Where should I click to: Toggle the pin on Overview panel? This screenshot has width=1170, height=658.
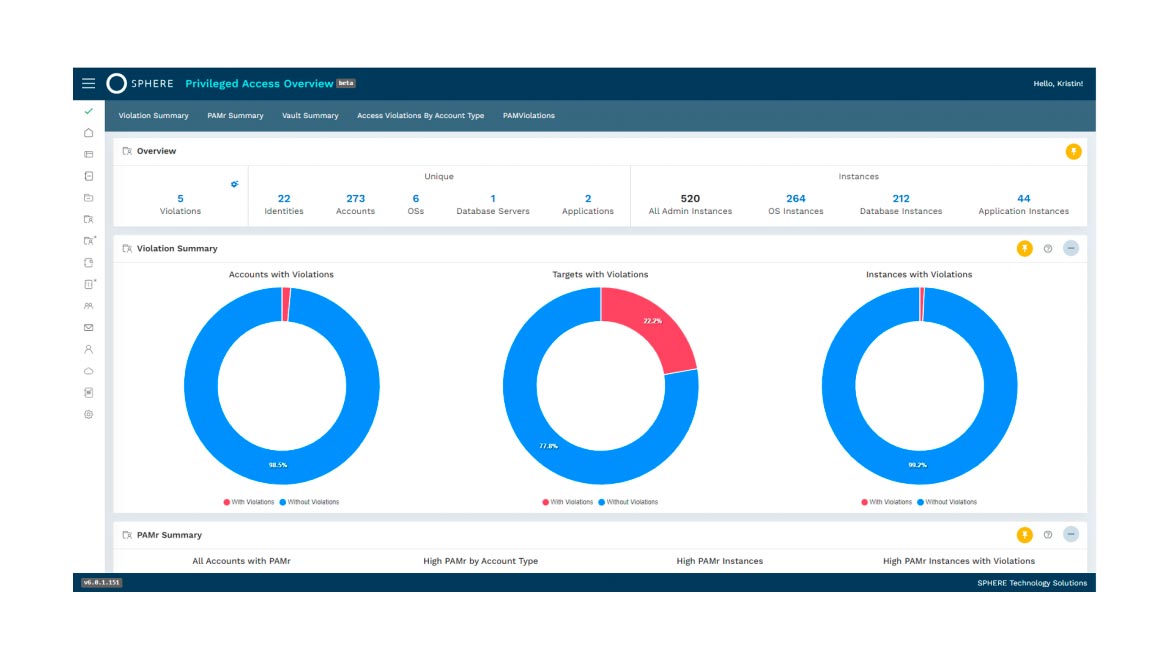click(1073, 152)
